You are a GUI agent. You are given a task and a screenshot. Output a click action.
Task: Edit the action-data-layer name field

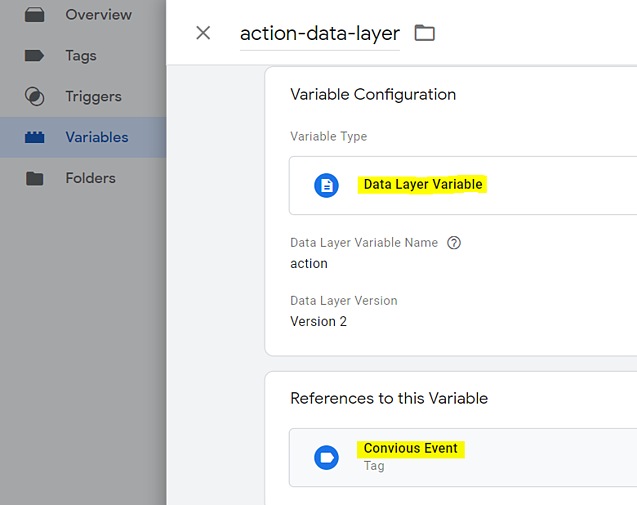point(319,34)
